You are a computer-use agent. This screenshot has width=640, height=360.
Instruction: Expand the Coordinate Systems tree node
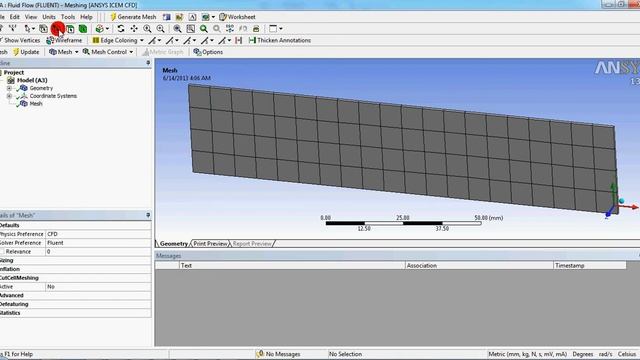9,96
